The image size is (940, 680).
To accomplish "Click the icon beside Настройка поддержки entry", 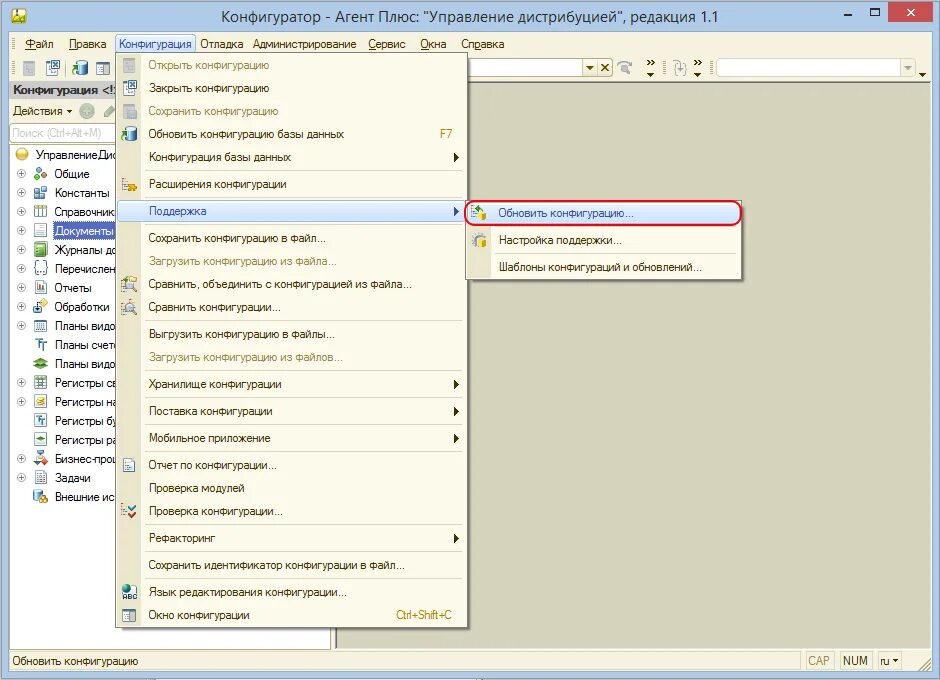I will click(479, 240).
